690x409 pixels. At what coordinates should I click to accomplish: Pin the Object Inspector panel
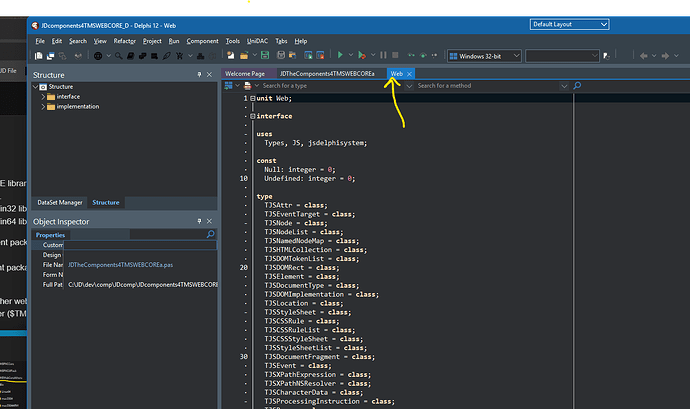[198, 221]
